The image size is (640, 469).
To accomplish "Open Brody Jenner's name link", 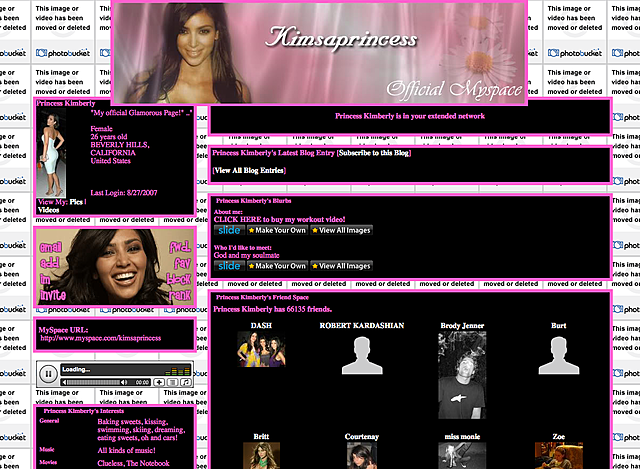I will (462, 325).
